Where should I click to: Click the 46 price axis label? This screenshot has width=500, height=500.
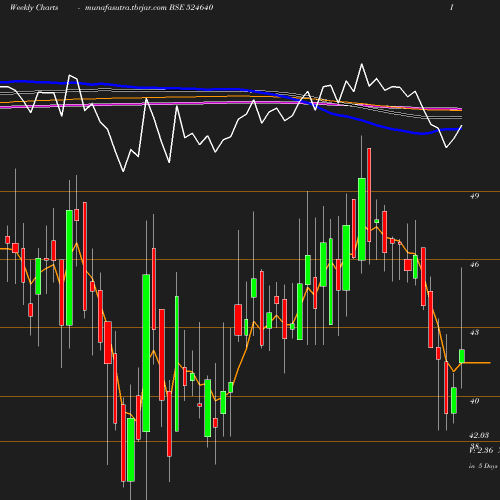[474, 264]
